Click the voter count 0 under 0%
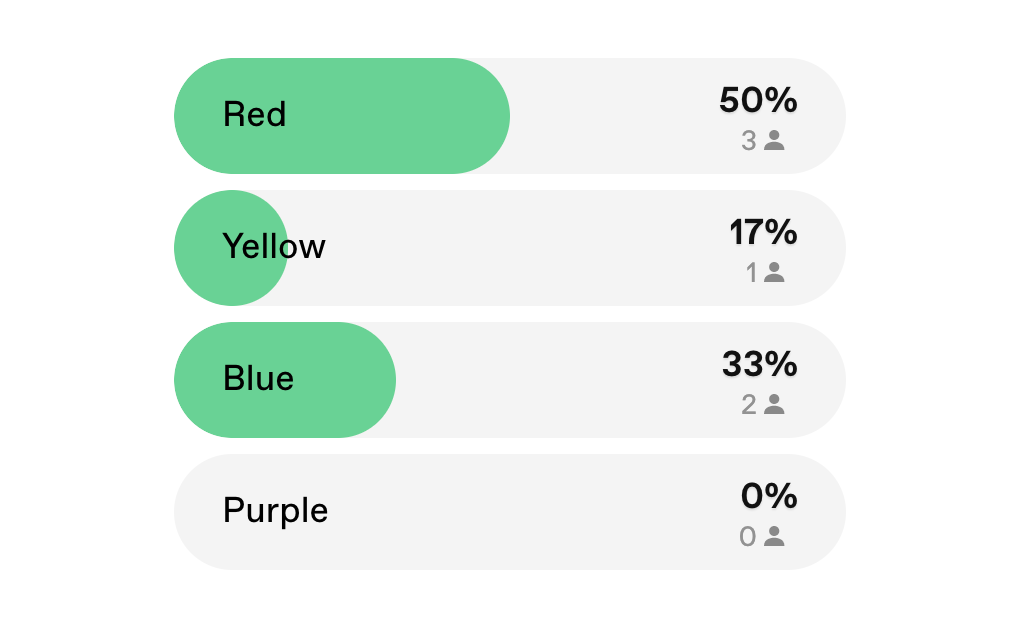1020x638 pixels. (x=748, y=537)
